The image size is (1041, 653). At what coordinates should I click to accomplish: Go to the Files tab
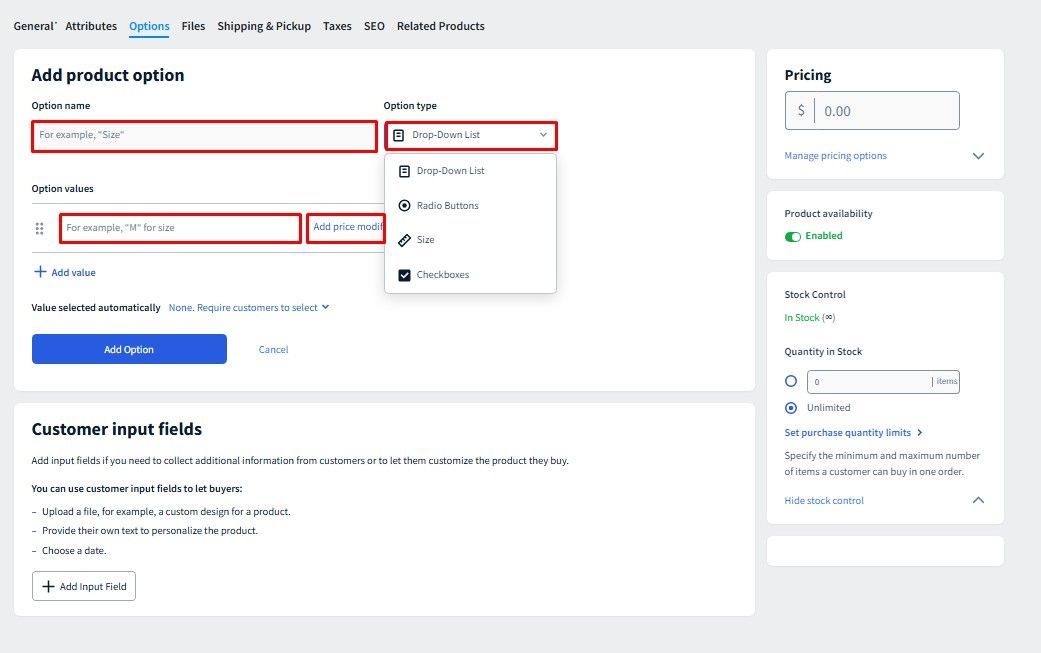193,26
